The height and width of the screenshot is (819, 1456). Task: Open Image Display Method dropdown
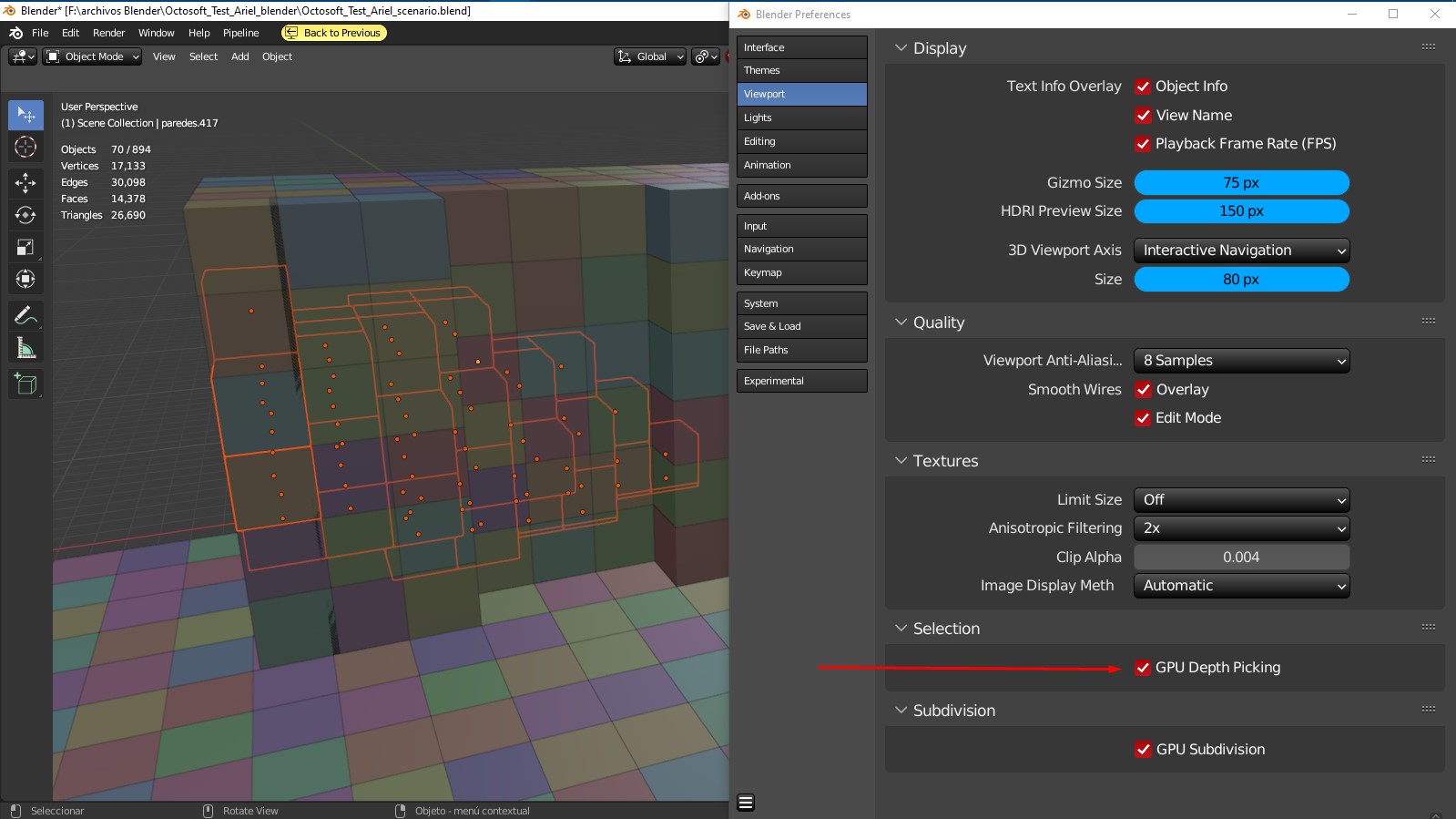pos(1241,586)
